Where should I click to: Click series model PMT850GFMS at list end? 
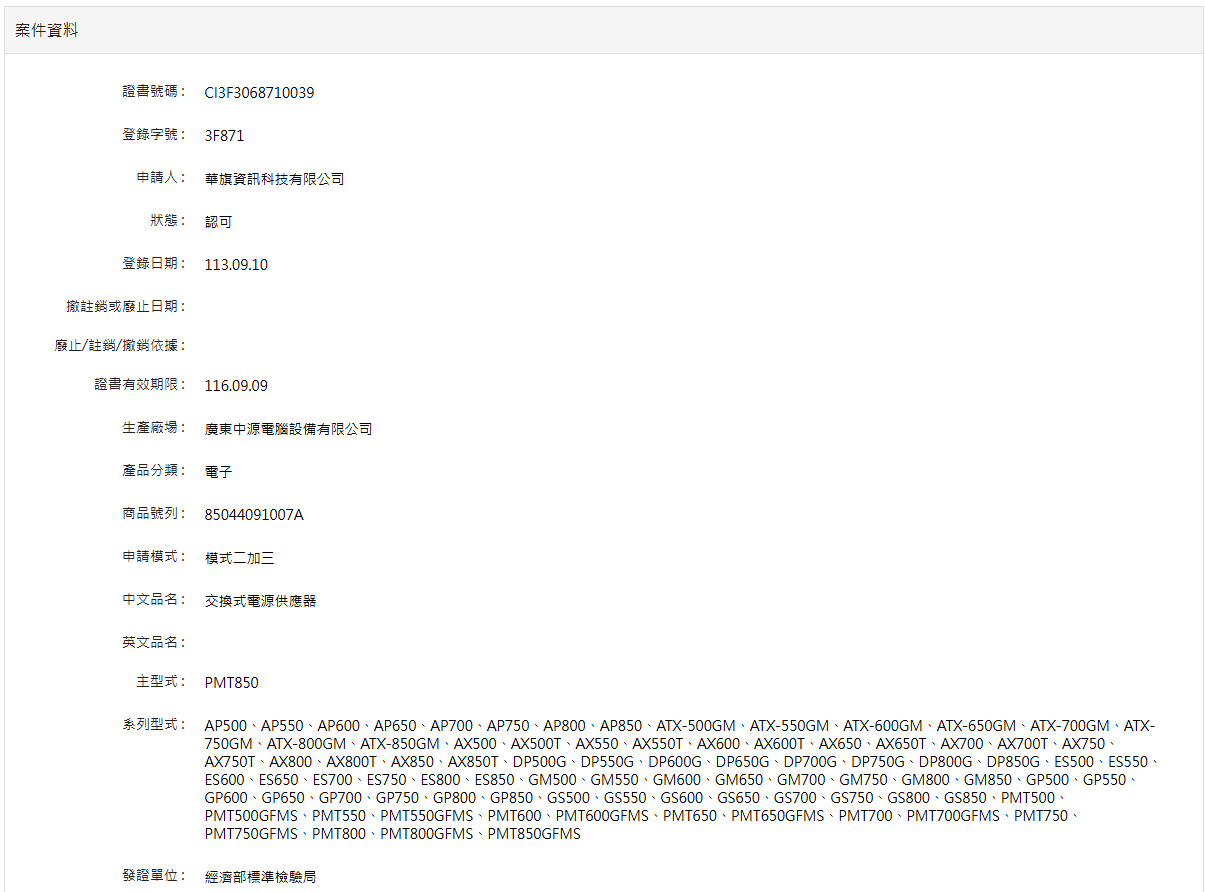(x=534, y=834)
